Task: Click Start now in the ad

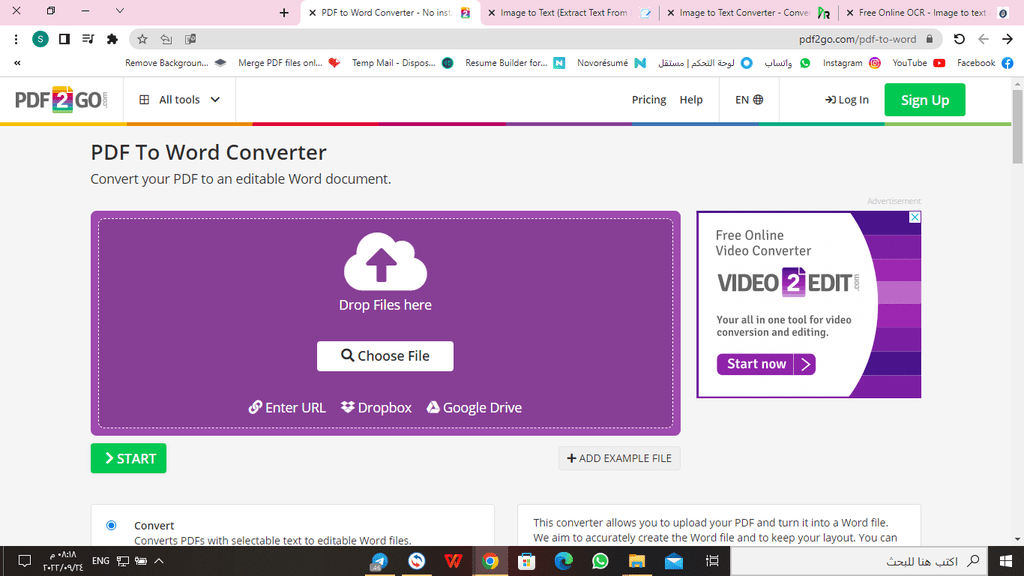Action: point(766,364)
